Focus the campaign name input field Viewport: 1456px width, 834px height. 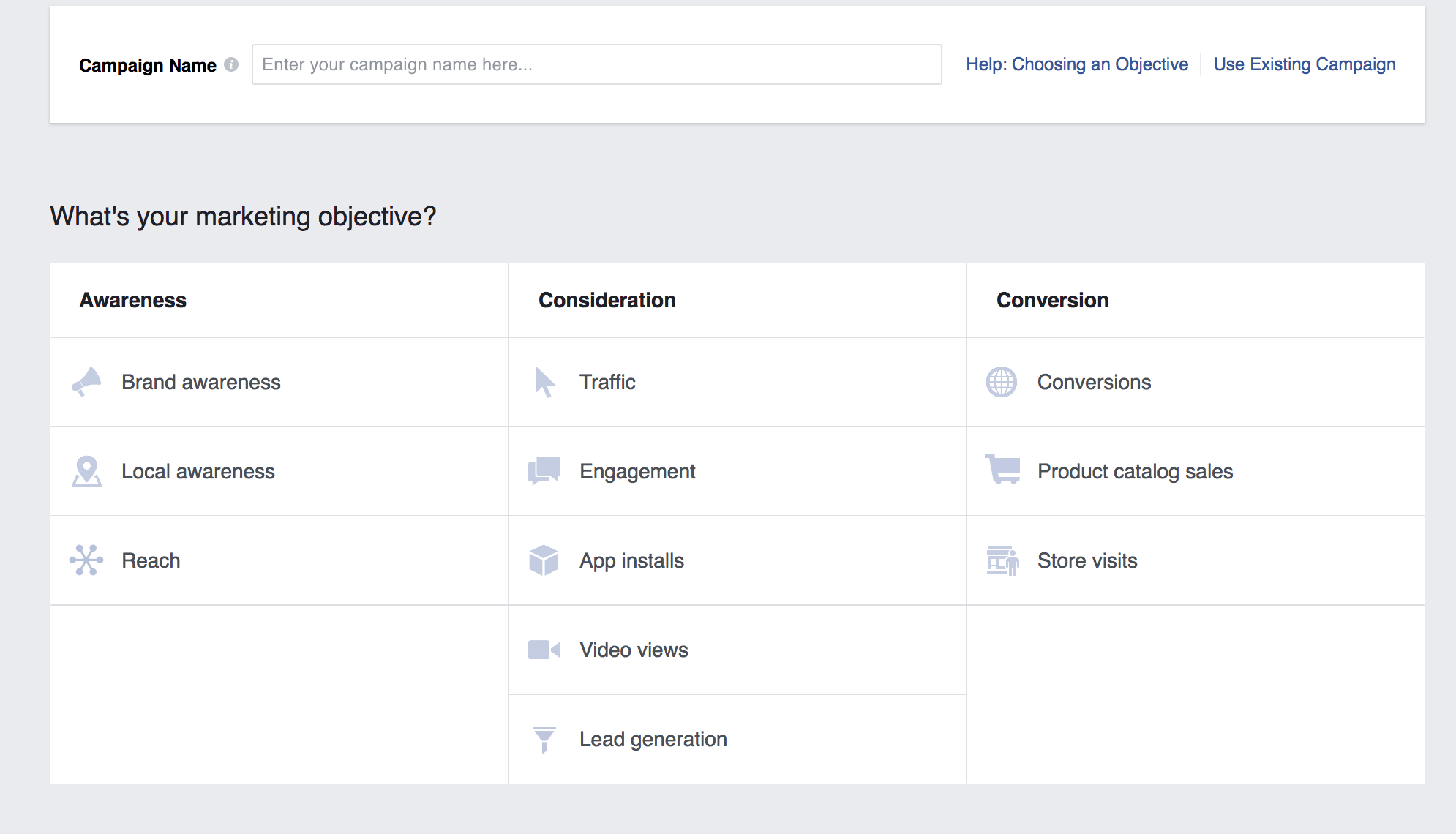[x=597, y=64]
